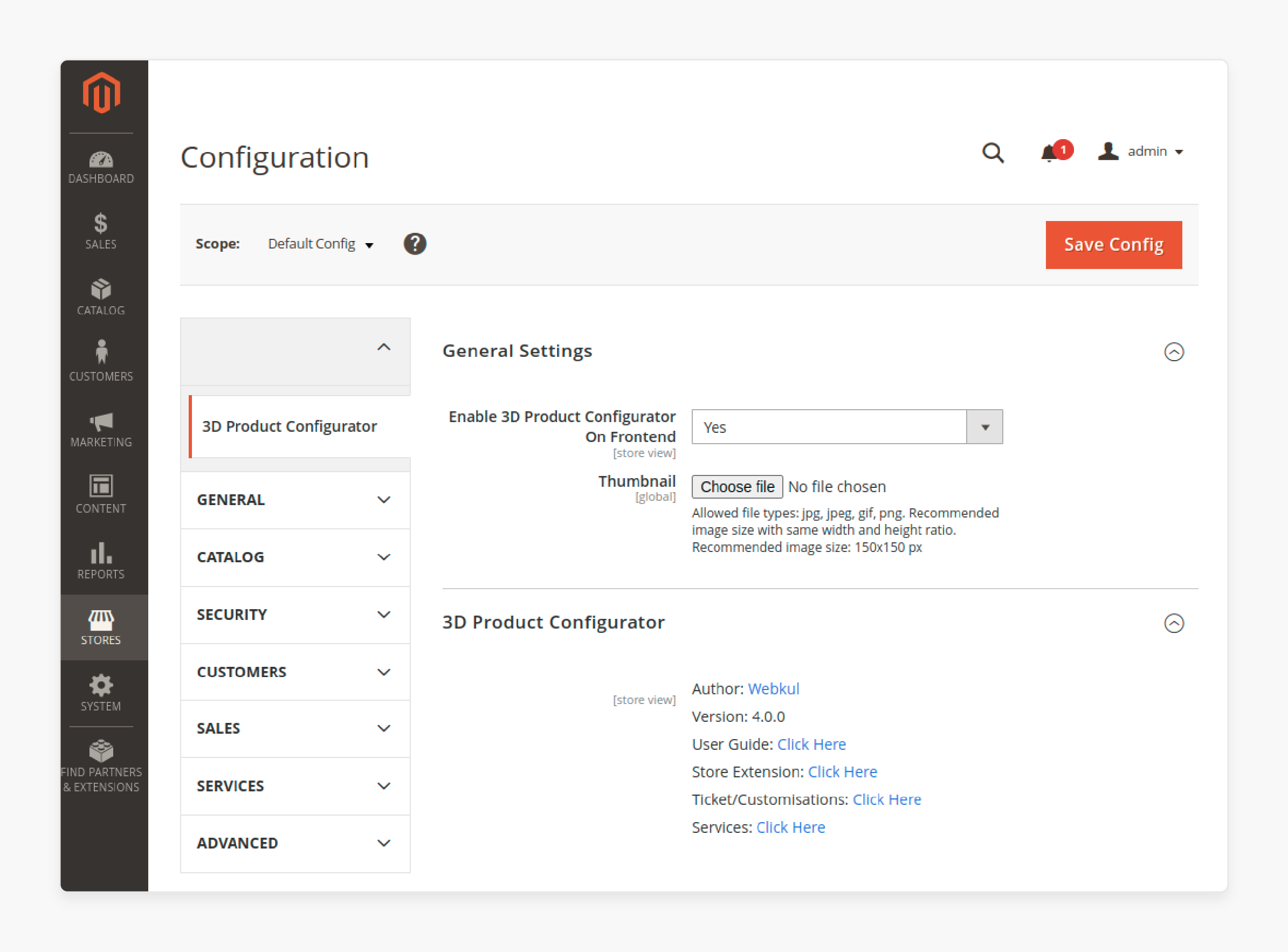Open Enable 3D Product Configurator Yes dropdown
The width and height of the screenshot is (1288, 952).
pyautogui.click(x=846, y=427)
